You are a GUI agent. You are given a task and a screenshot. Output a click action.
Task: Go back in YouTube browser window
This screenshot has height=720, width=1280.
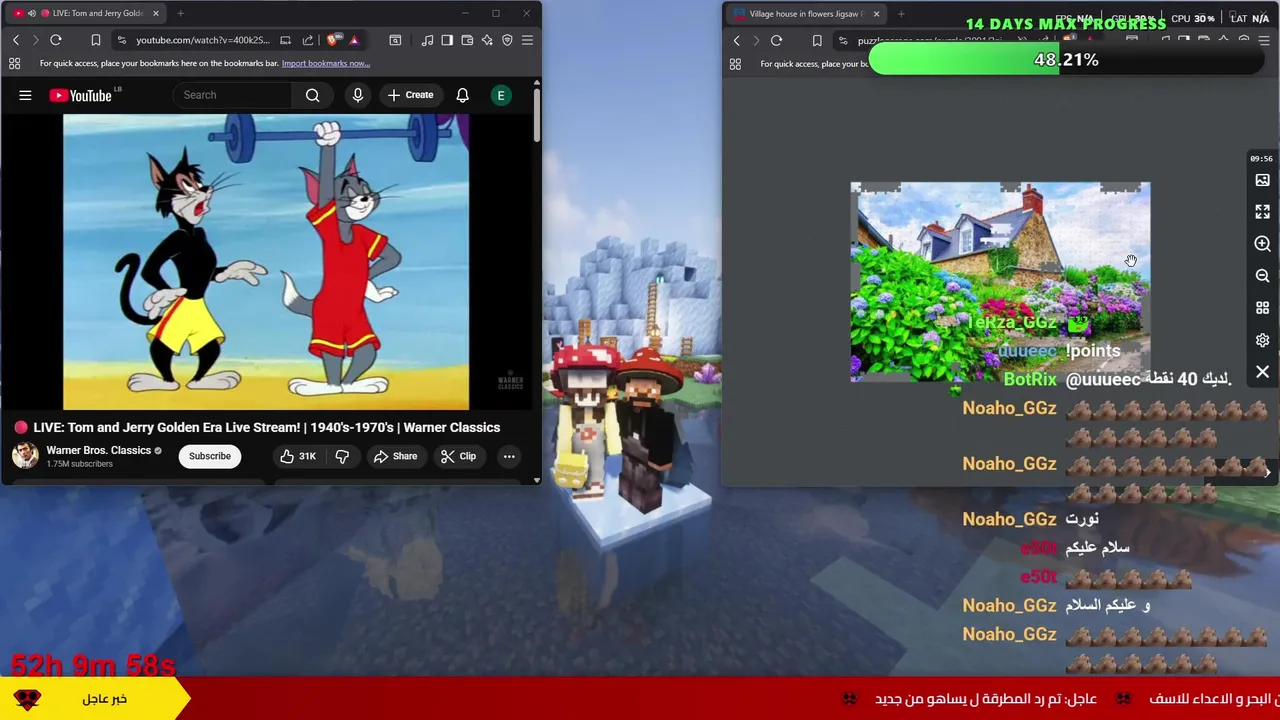click(16, 40)
